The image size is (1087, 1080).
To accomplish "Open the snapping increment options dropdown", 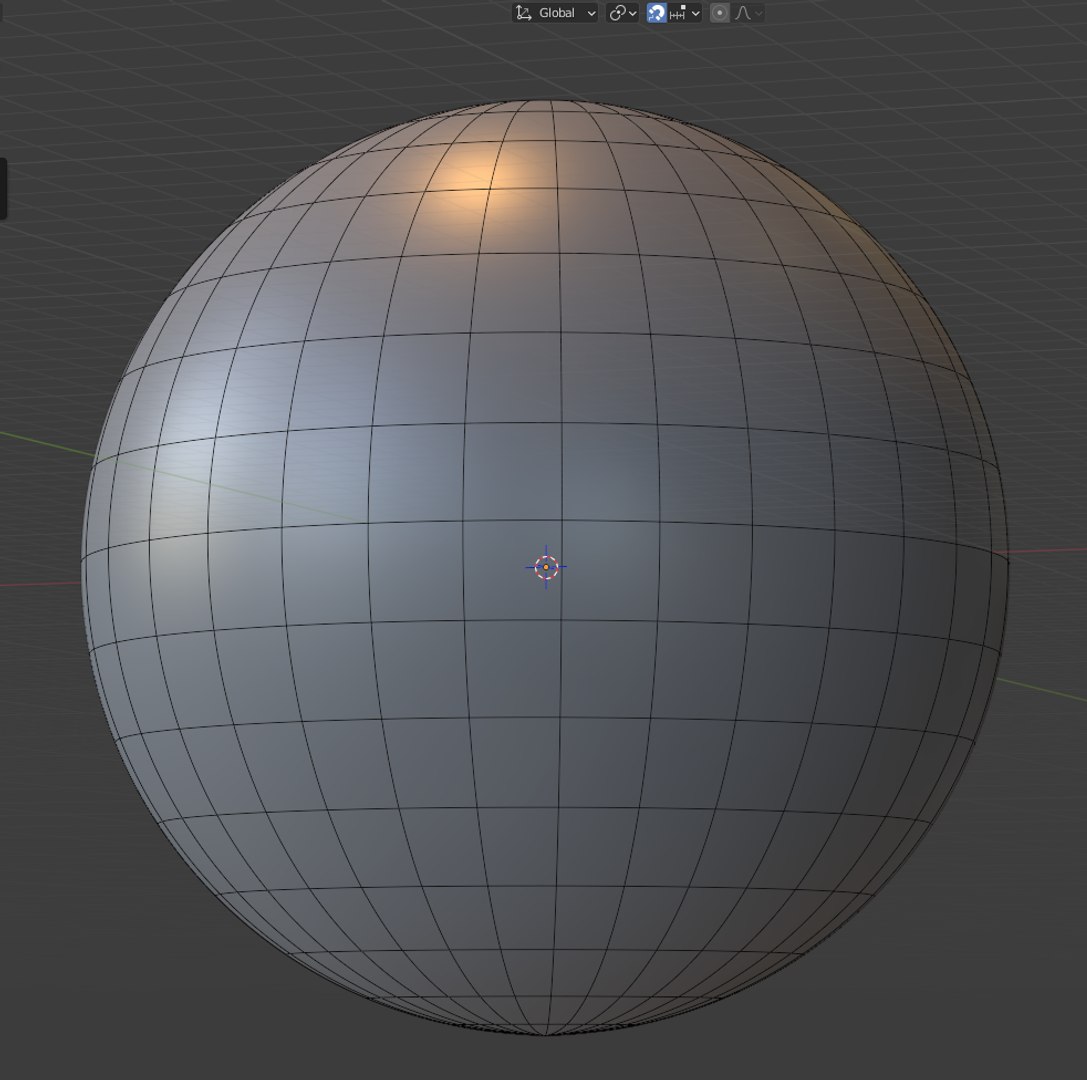I will [x=685, y=12].
